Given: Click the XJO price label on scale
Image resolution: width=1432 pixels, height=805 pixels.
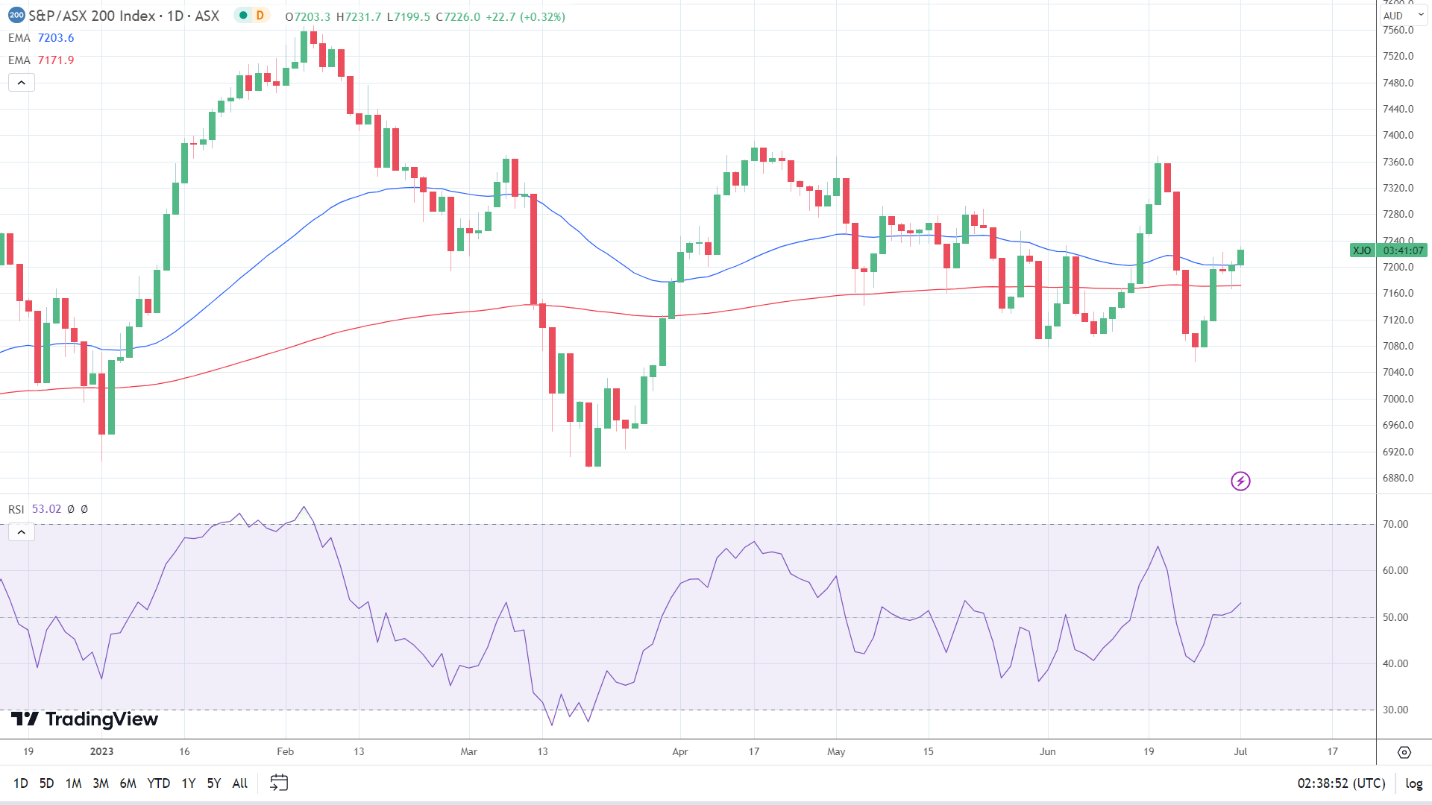Looking at the screenshot, I should tap(1361, 250).
